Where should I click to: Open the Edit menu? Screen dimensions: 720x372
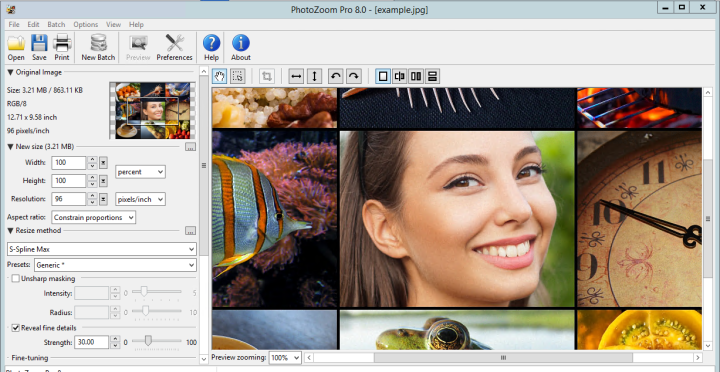coord(33,24)
